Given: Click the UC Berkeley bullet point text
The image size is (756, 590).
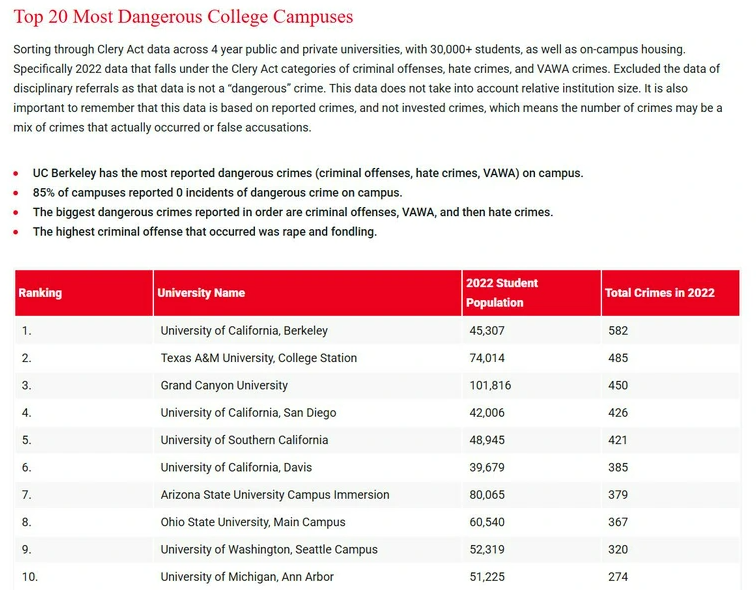Looking at the screenshot, I should [x=308, y=174].
